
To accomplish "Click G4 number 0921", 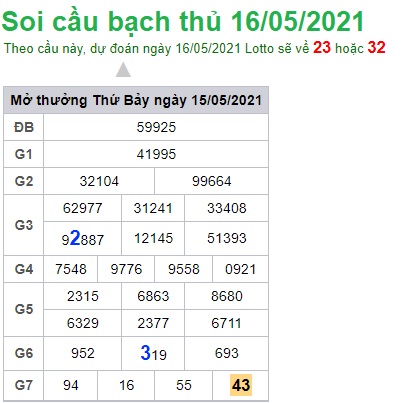I will click(240, 269).
